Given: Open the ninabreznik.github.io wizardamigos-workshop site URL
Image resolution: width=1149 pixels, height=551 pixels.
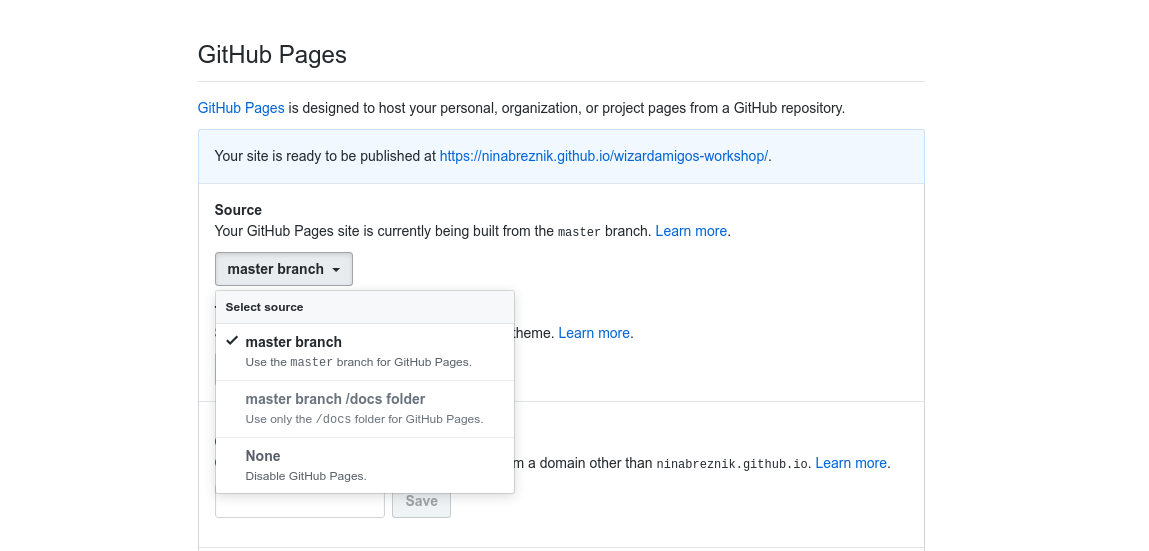Looking at the screenshot, I should [x=604, y=156].
